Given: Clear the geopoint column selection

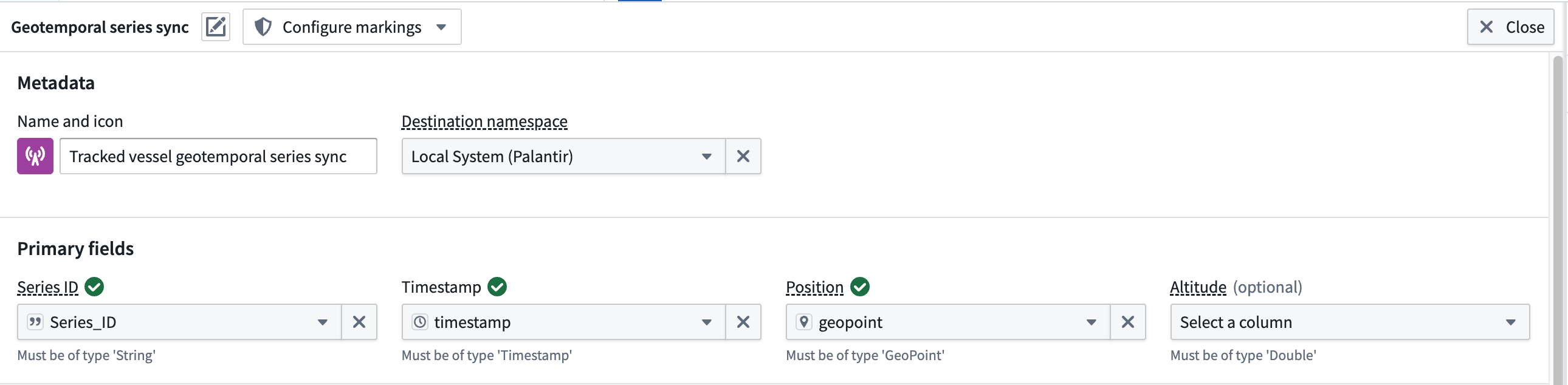Looking at the screenshot, I should pos(1127,322).
